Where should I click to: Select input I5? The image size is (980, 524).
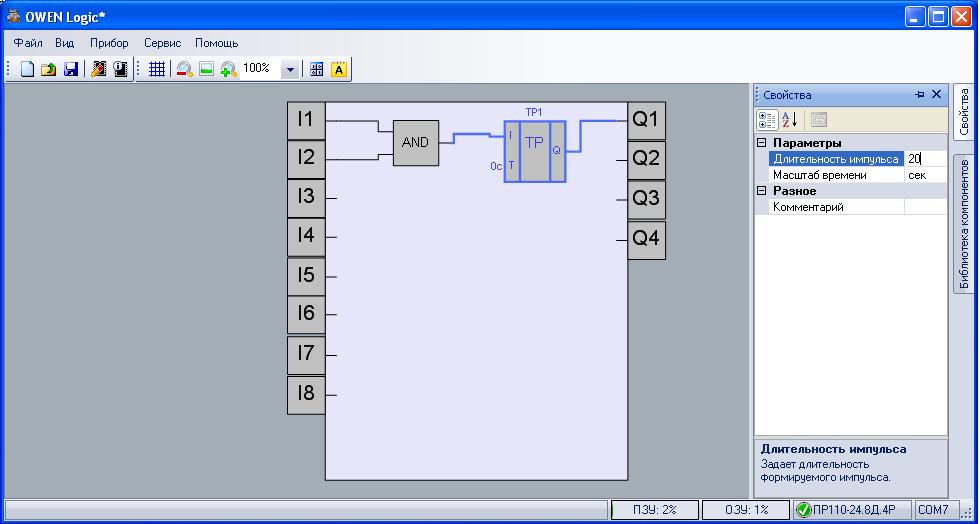306,276
